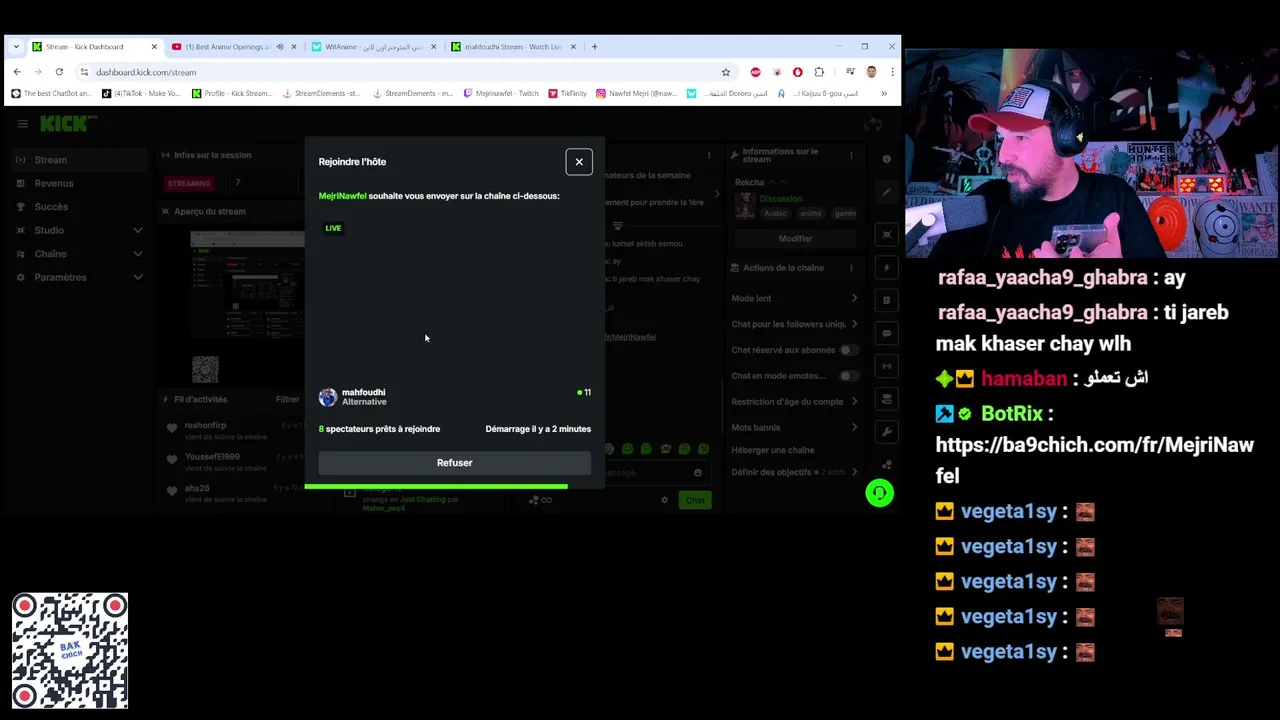Expand the Mode lent option

tap(795, 298)
